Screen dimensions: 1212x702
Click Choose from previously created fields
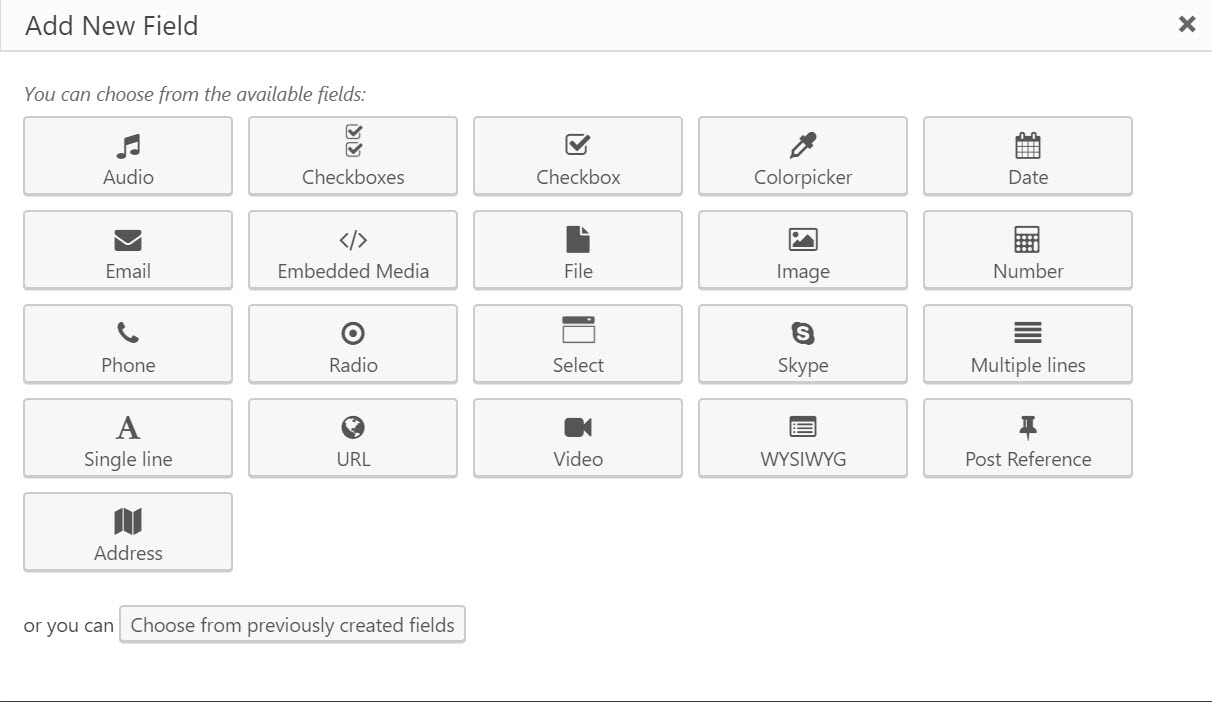click(x=292, y=625)
